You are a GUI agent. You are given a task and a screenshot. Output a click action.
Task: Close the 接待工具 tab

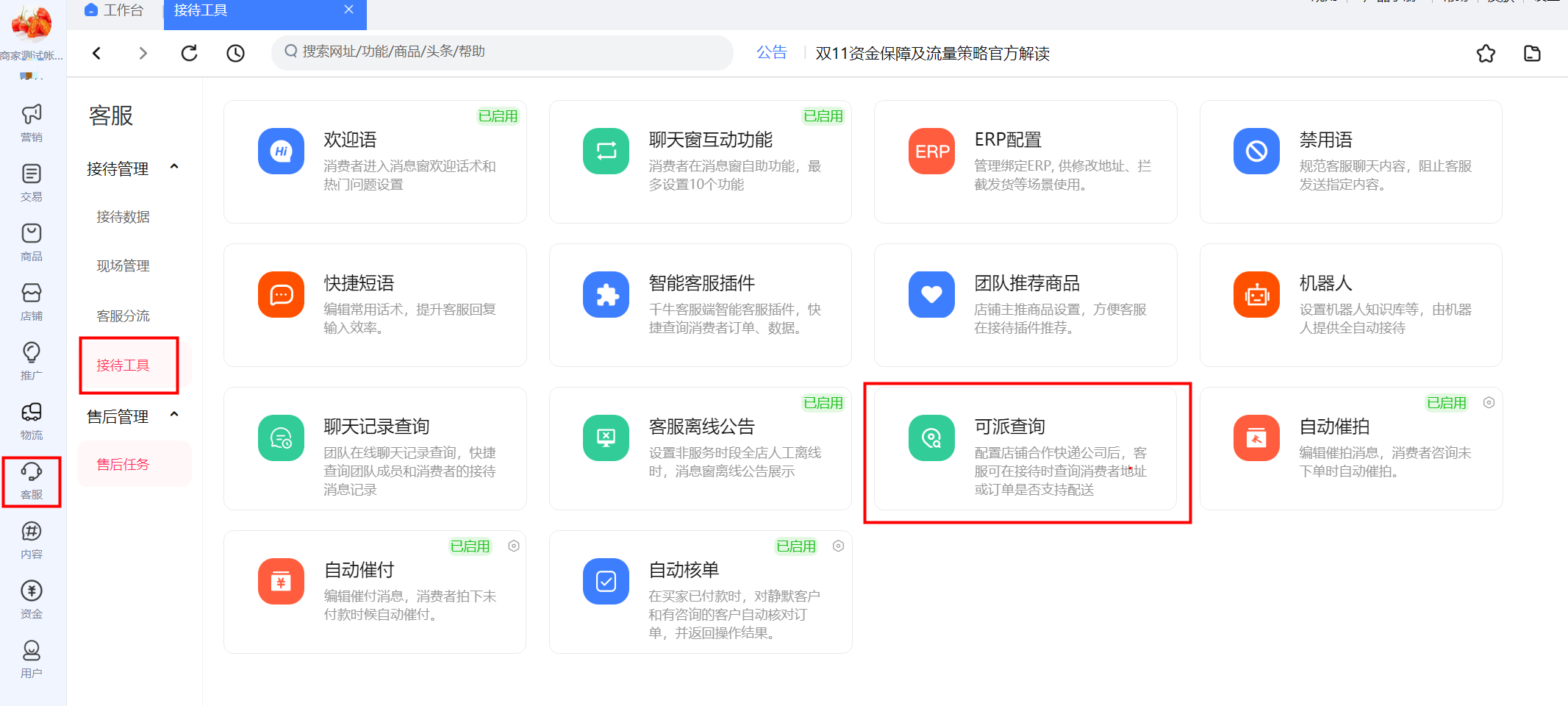point(348,10)
